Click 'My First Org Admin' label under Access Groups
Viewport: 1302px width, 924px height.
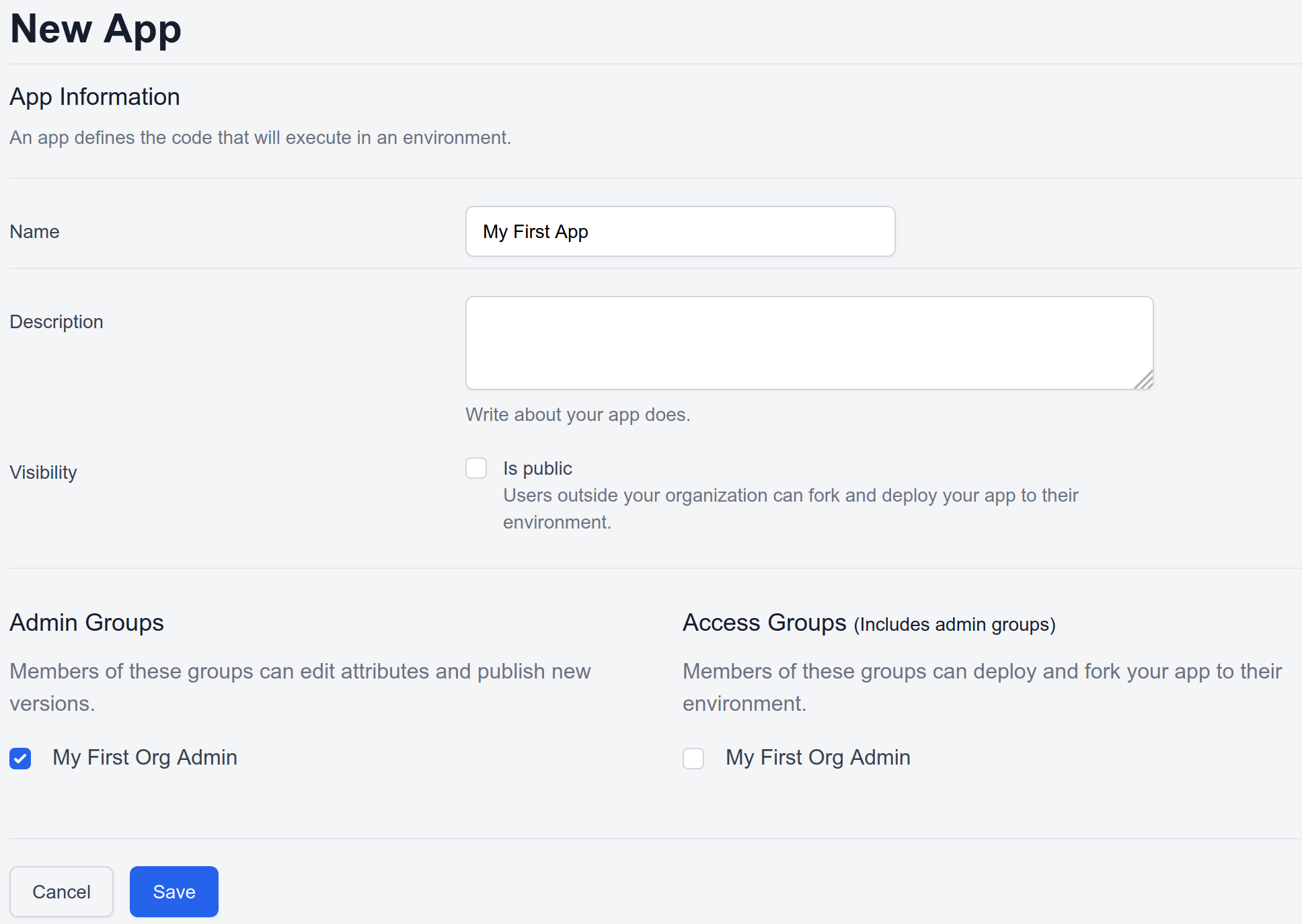[x=818, y=758]
